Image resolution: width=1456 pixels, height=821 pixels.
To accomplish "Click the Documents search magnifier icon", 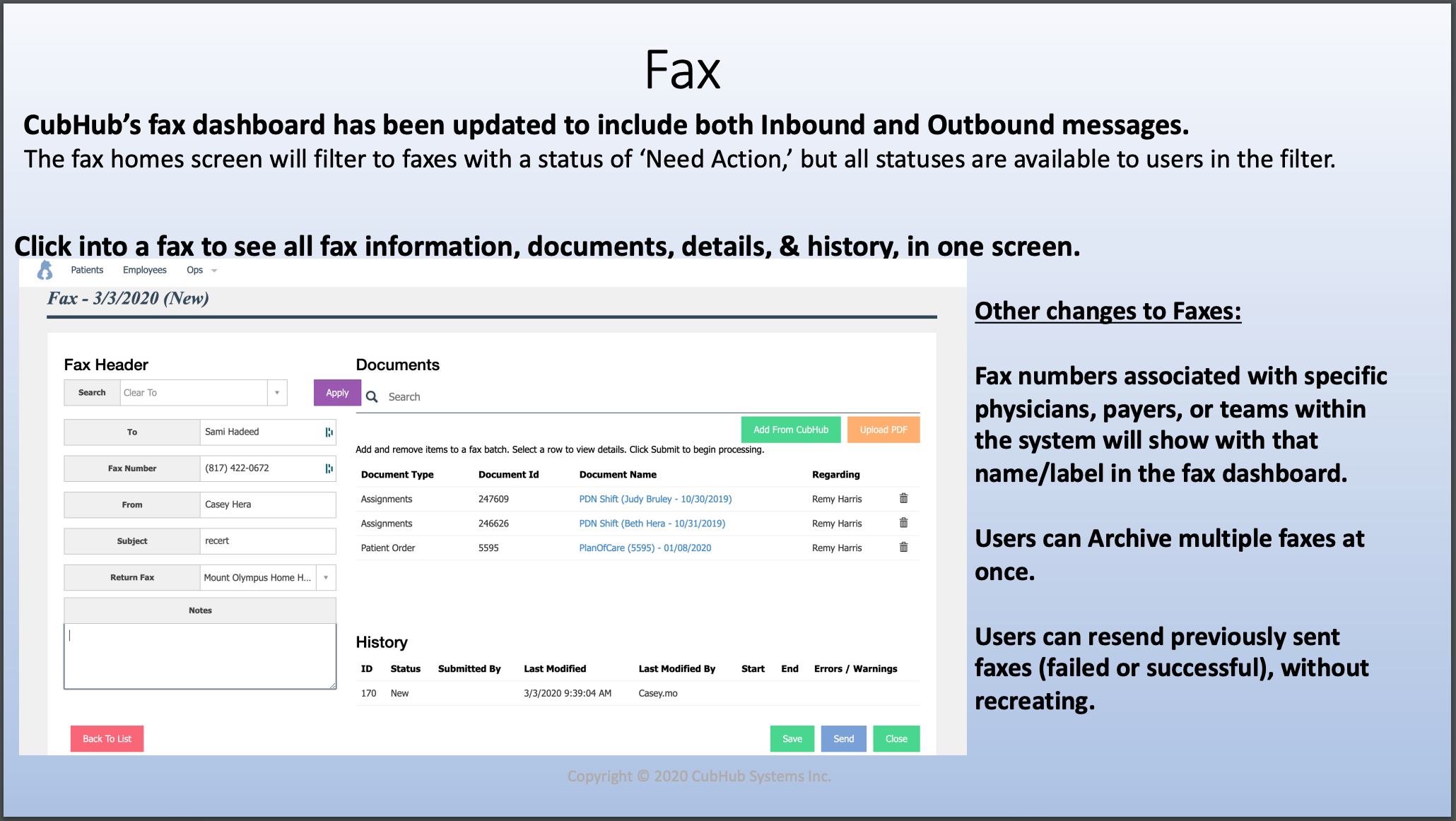I will pos(372,396).
